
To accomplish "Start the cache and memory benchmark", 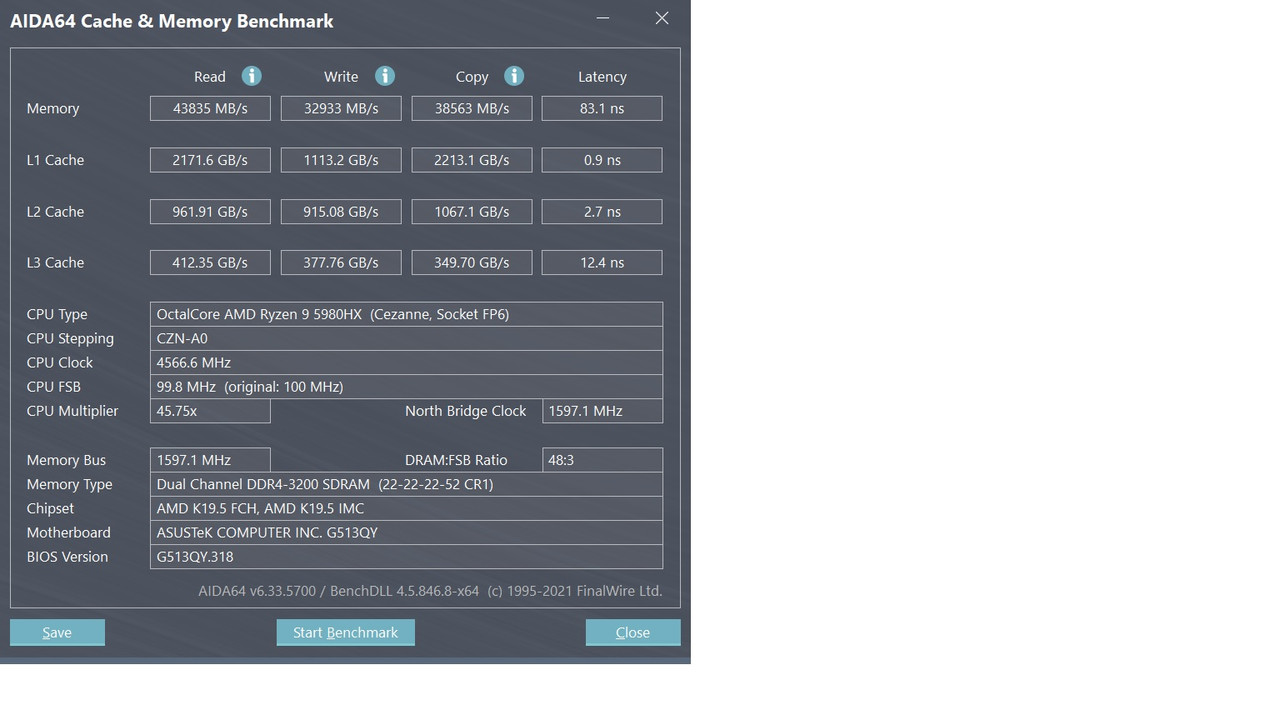I will click(345, 632).
